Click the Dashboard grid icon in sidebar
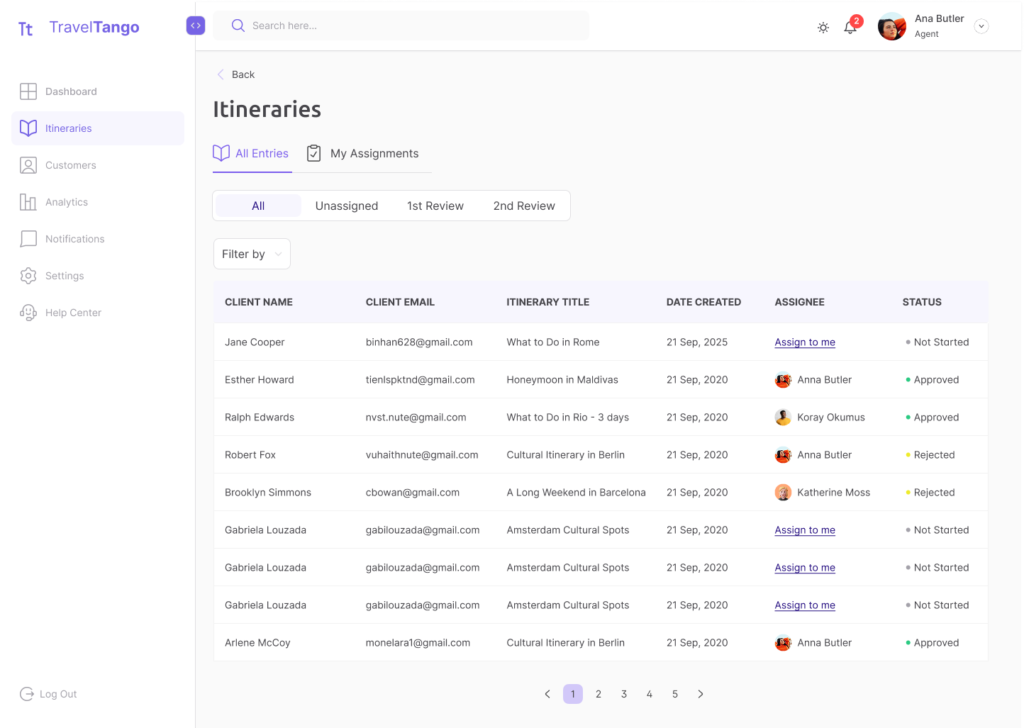 [x=28, y=92]
